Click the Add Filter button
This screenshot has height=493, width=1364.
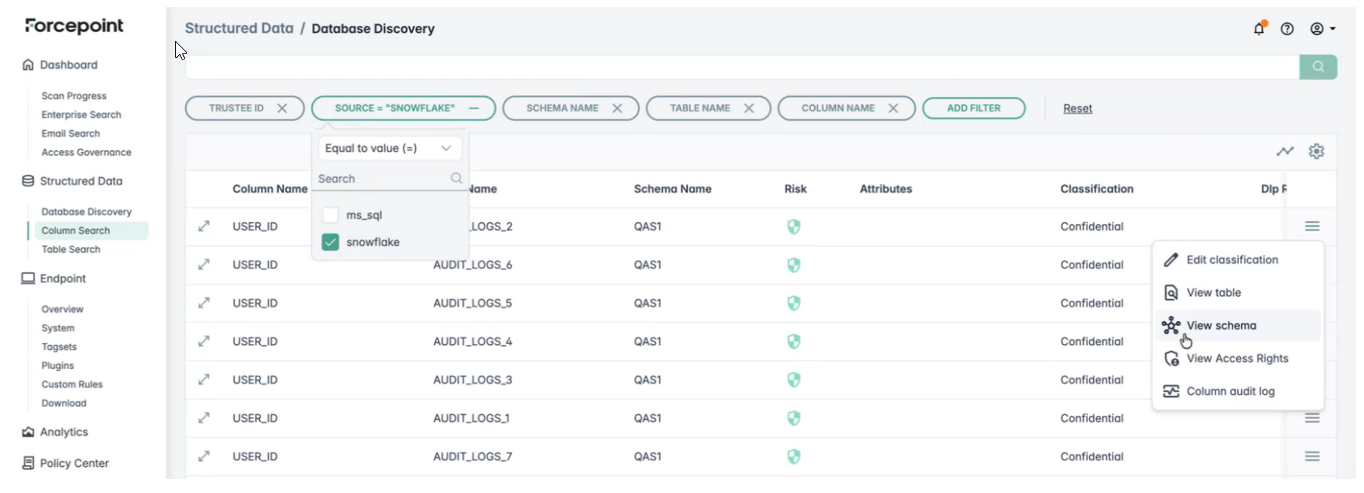(973, 108)
